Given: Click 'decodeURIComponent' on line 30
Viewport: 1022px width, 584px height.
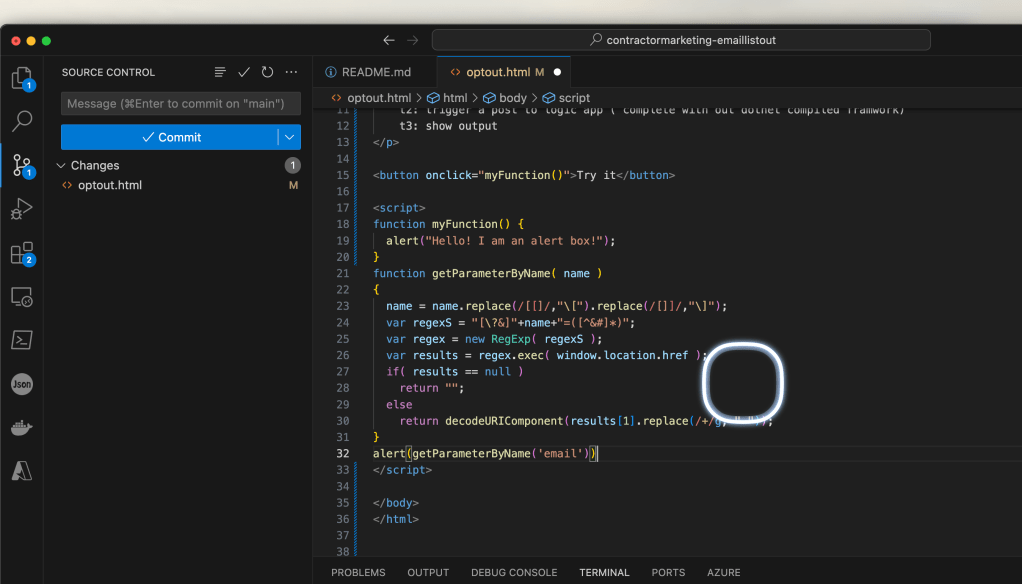Looking at the screenshot, I should point(504,421).
